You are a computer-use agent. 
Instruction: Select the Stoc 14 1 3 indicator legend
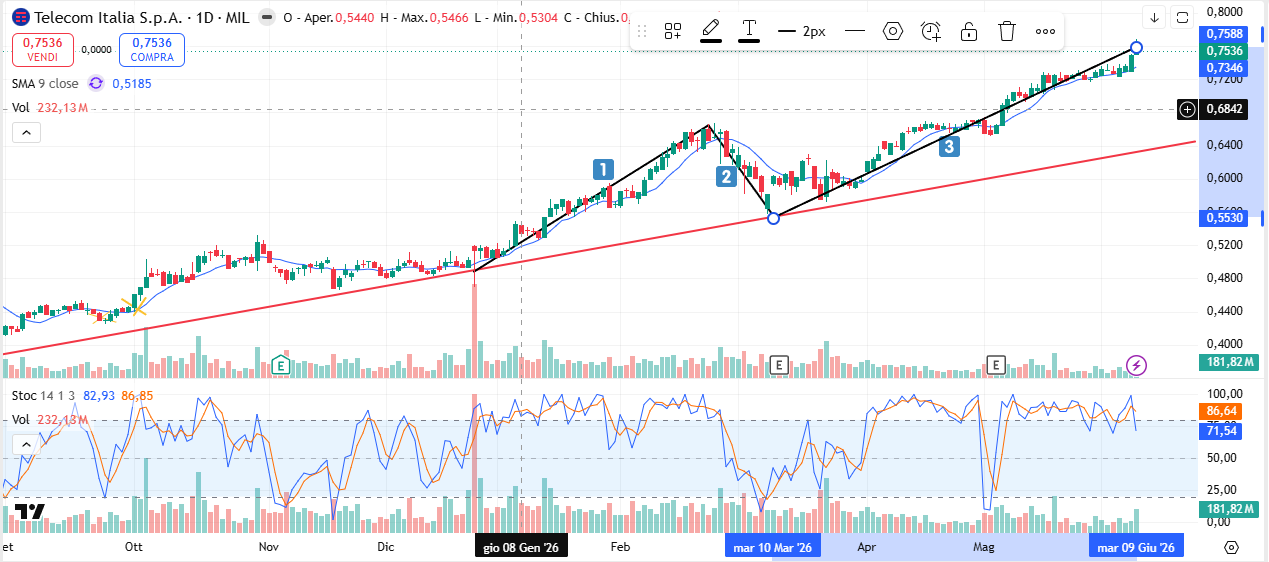(x=45, y=396)
